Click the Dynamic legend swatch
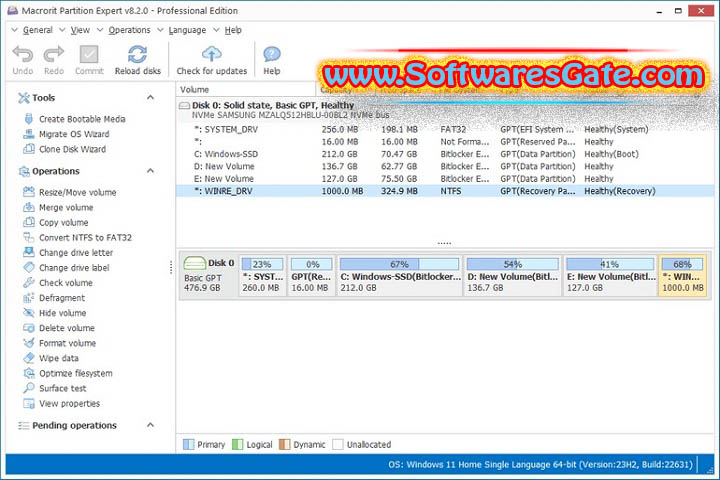This screenshot has width=720, height=480. click(284, 444)
